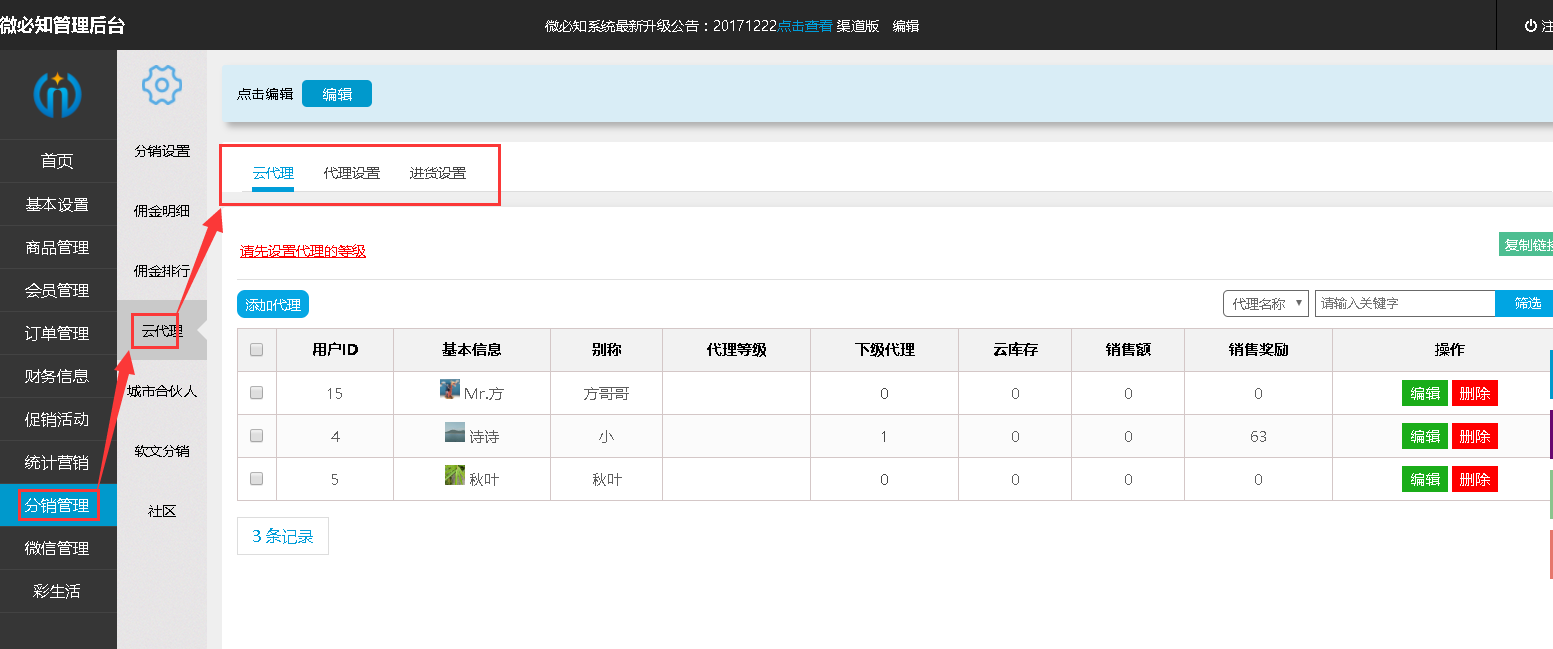Check the box for user ID 4

[x=256, y=436]
